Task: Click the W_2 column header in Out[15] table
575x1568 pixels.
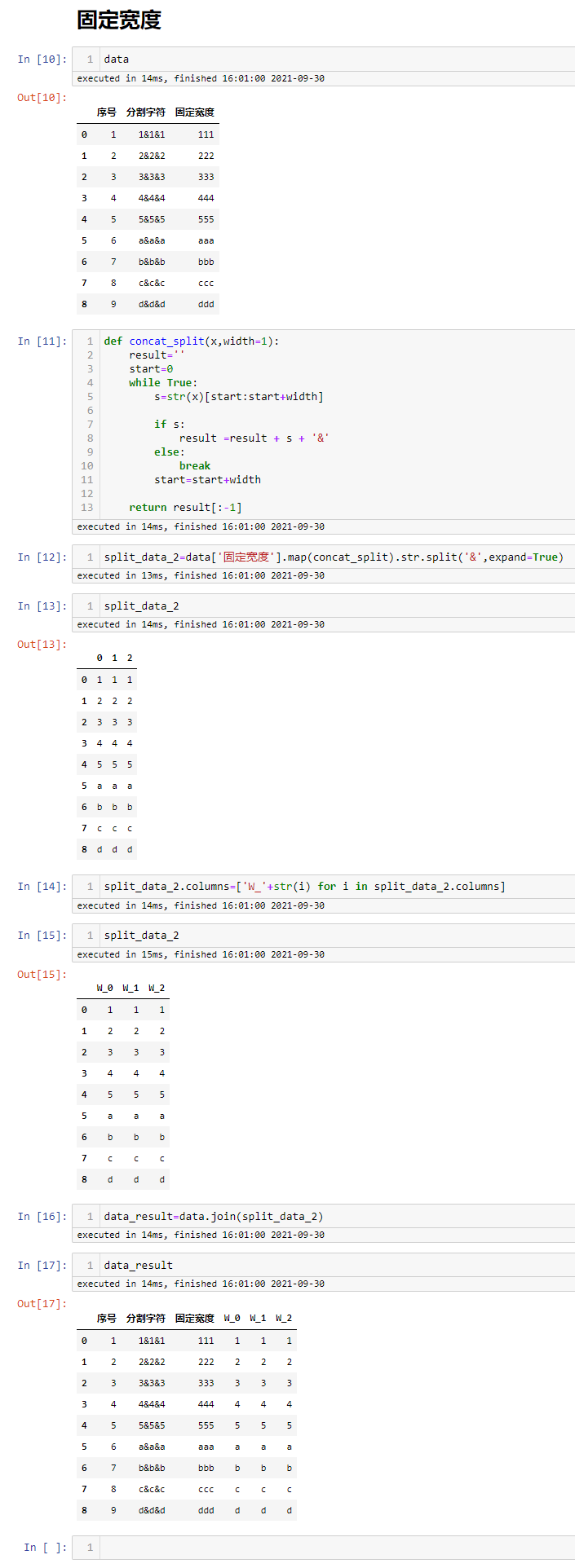Action: pos(157,988)
